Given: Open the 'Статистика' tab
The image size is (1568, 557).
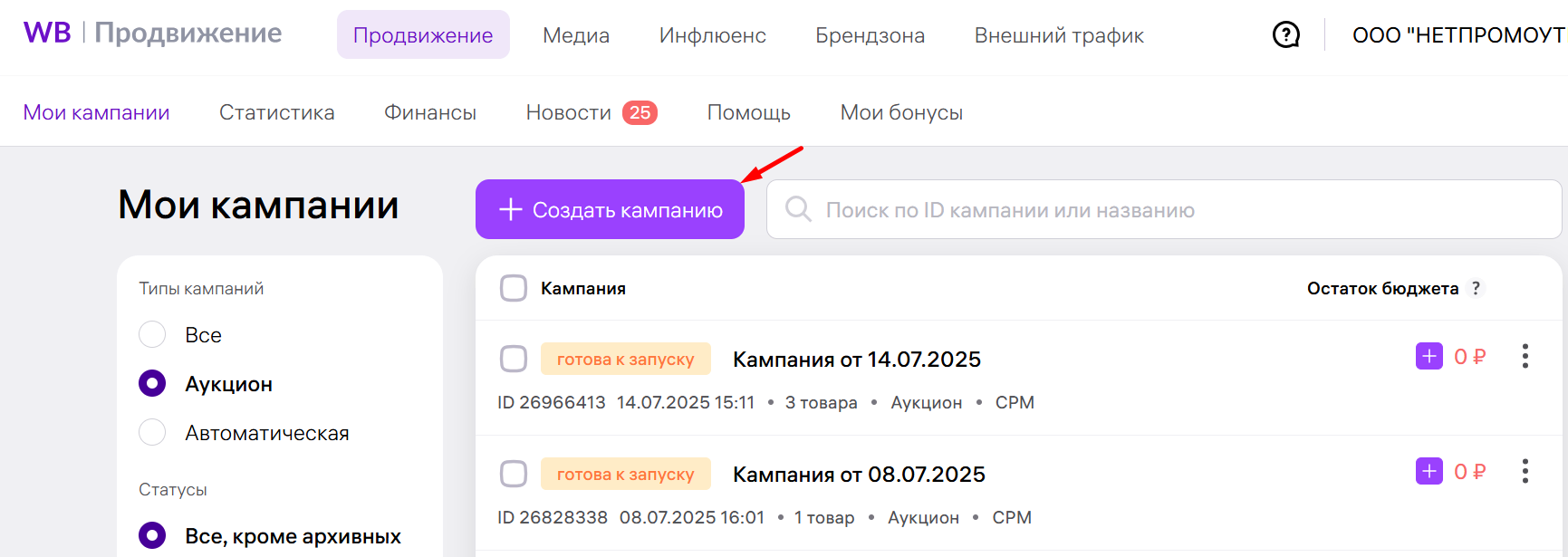Looking at the screenshot, I should tap(277, 112).
